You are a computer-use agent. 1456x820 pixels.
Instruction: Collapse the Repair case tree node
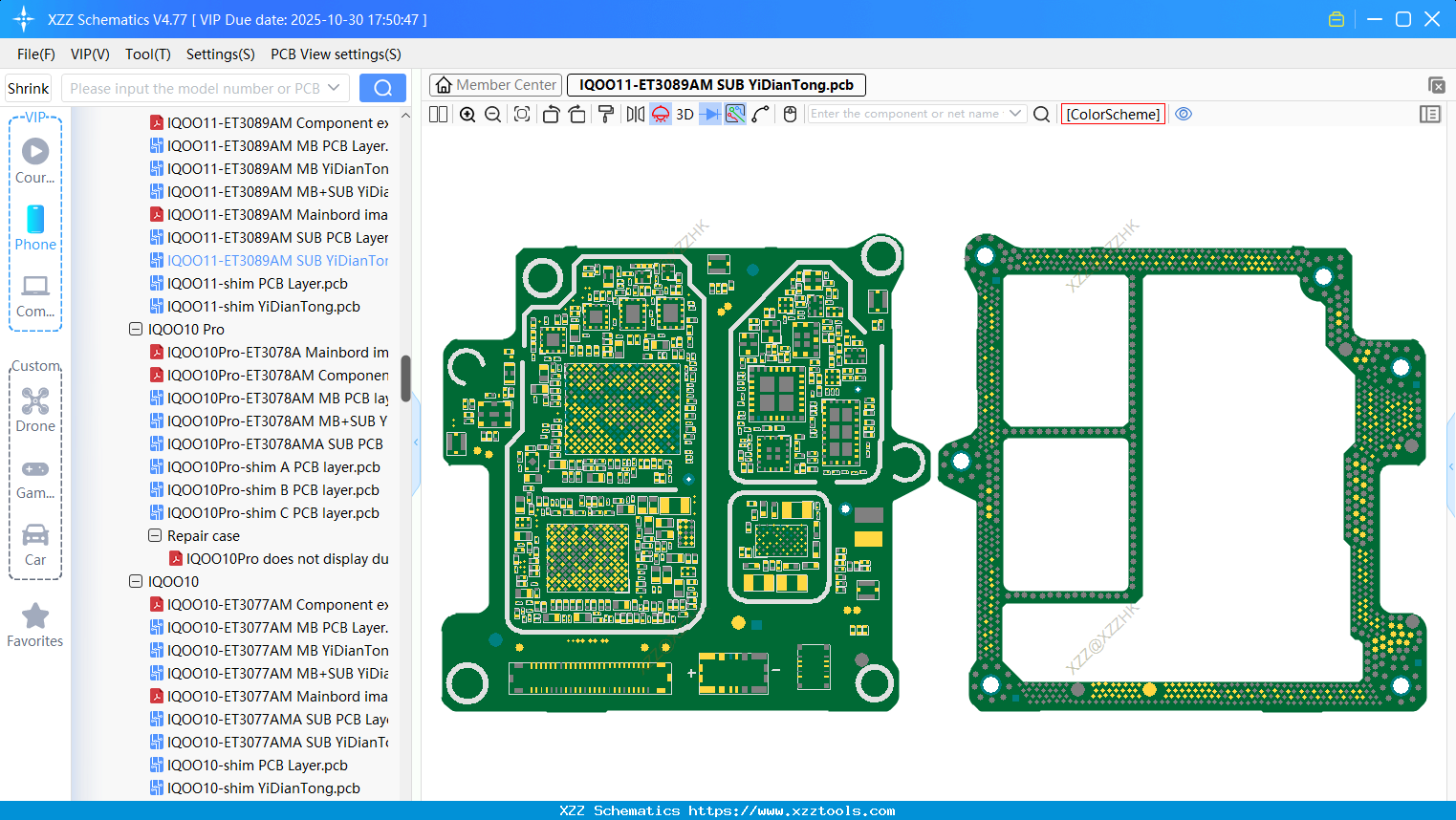(155, 536)
